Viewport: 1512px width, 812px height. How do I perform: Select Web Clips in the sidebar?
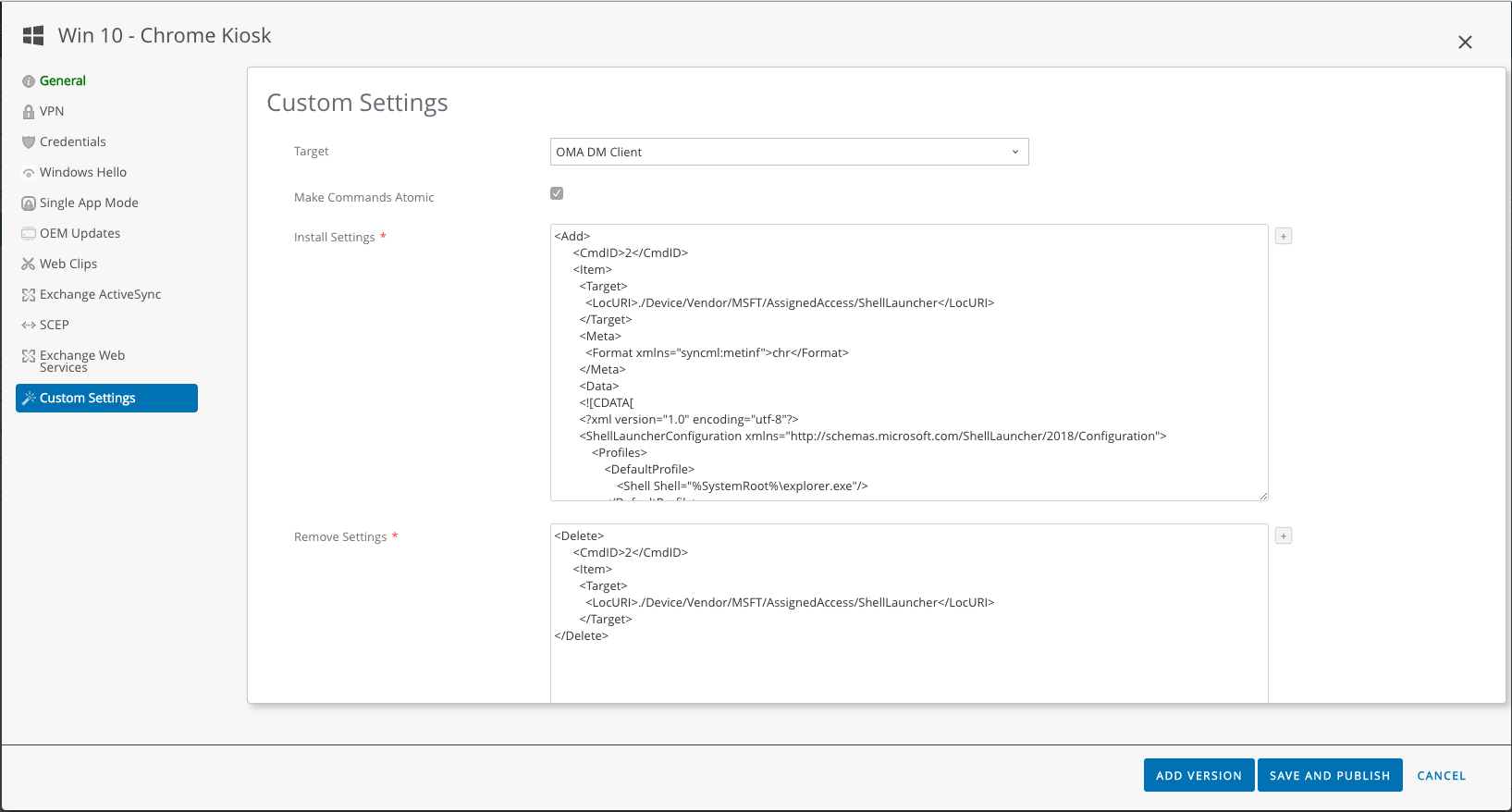pyautogui.click(x=68, y=265)
